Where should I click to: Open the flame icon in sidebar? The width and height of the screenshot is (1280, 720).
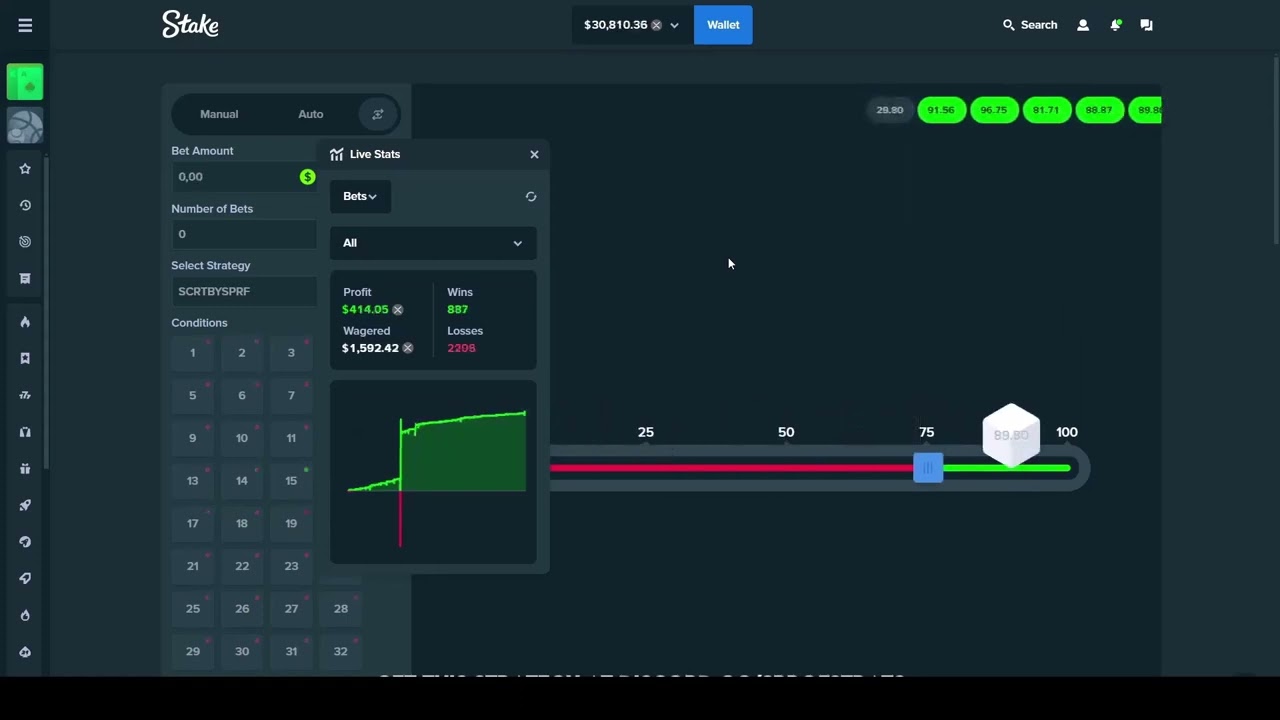[25, 322]
